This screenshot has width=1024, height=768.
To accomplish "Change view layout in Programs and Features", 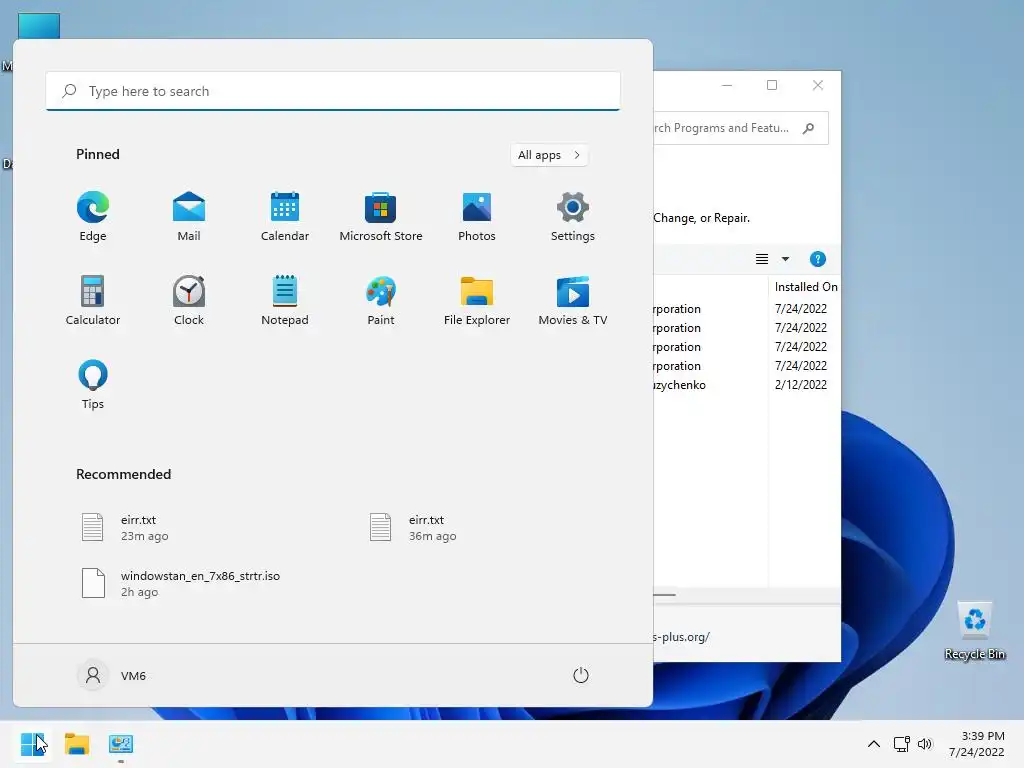I will coord(761,259).
